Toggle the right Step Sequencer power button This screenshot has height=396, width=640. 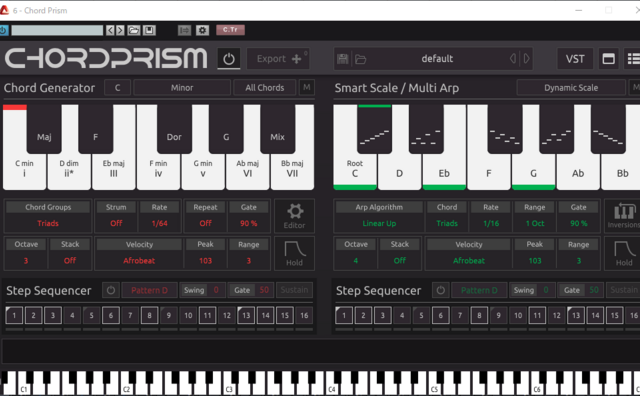(x=440, y=290)
